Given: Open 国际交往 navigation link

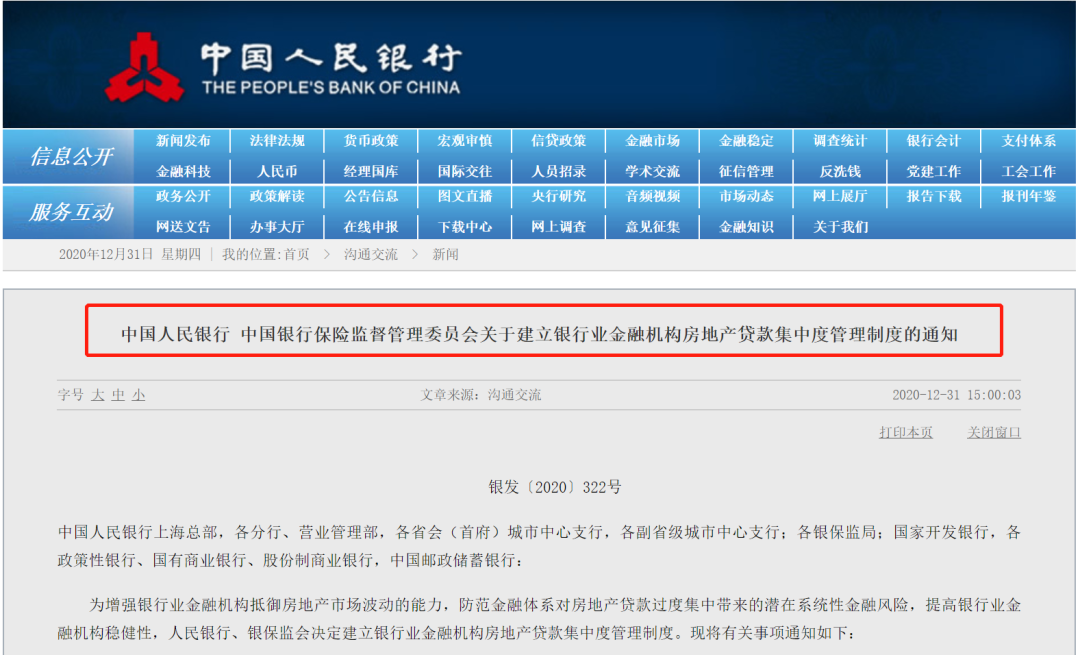Looking at the screenshot, I should pyautogui.click(x=465, y=171).
